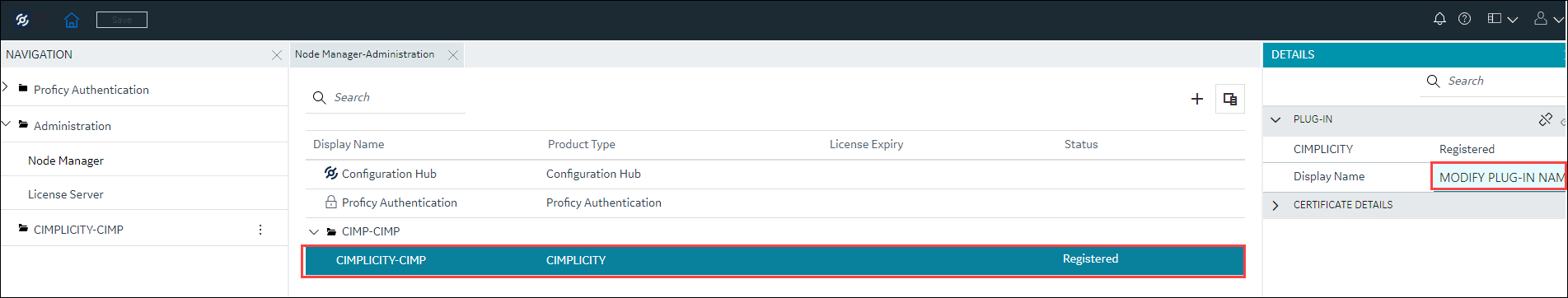Click the unlink icon in PLUG-IN section
The image size is (1568, 298).
point(1546,120)
